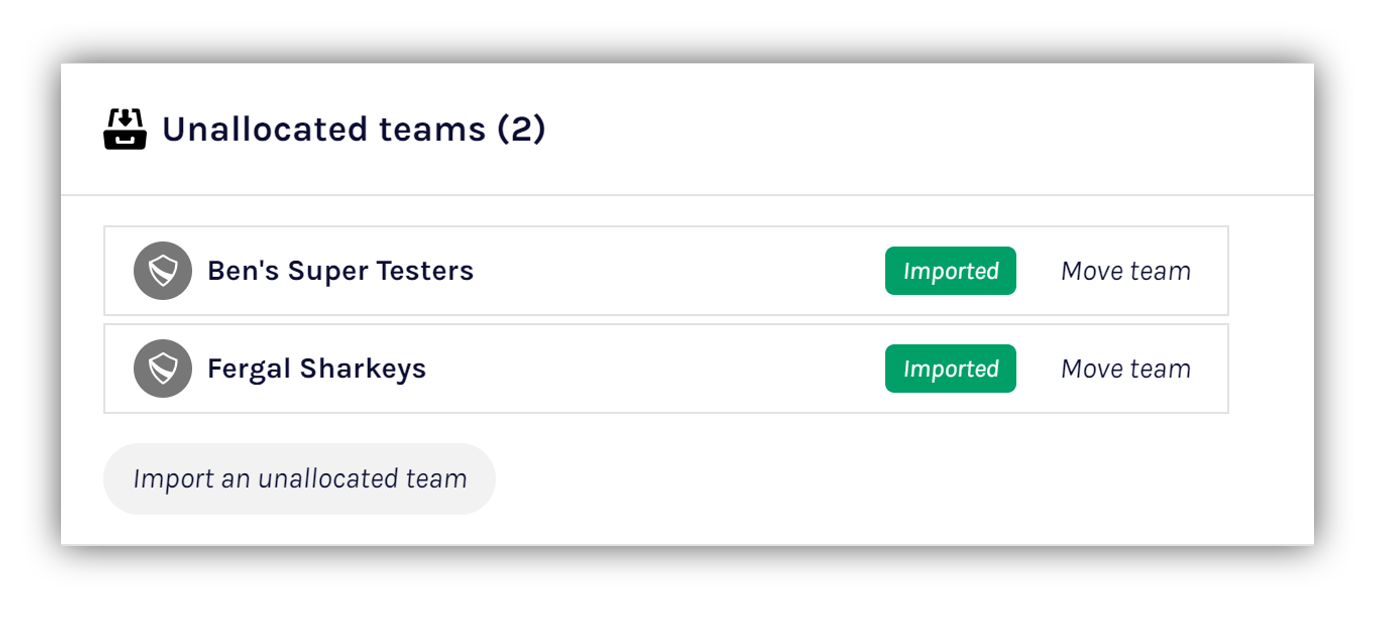Screen dimensions: 1386x629
Task: Click the shield avatar for Fergal Sharkeys
Action: point(162,369)
